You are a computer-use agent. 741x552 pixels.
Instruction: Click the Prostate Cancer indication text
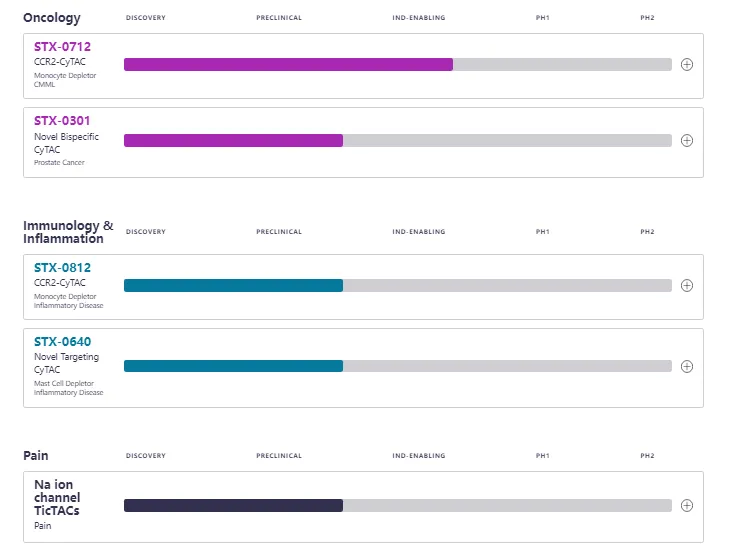tap(59, 162)
